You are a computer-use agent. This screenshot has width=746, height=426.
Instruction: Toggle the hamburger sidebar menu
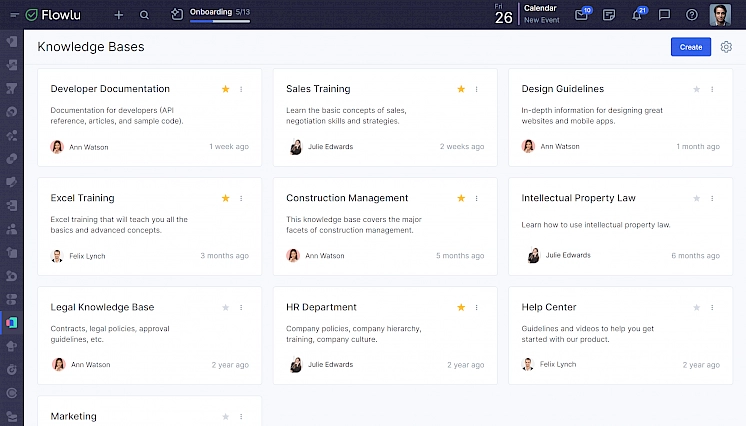tap(12, 15)
